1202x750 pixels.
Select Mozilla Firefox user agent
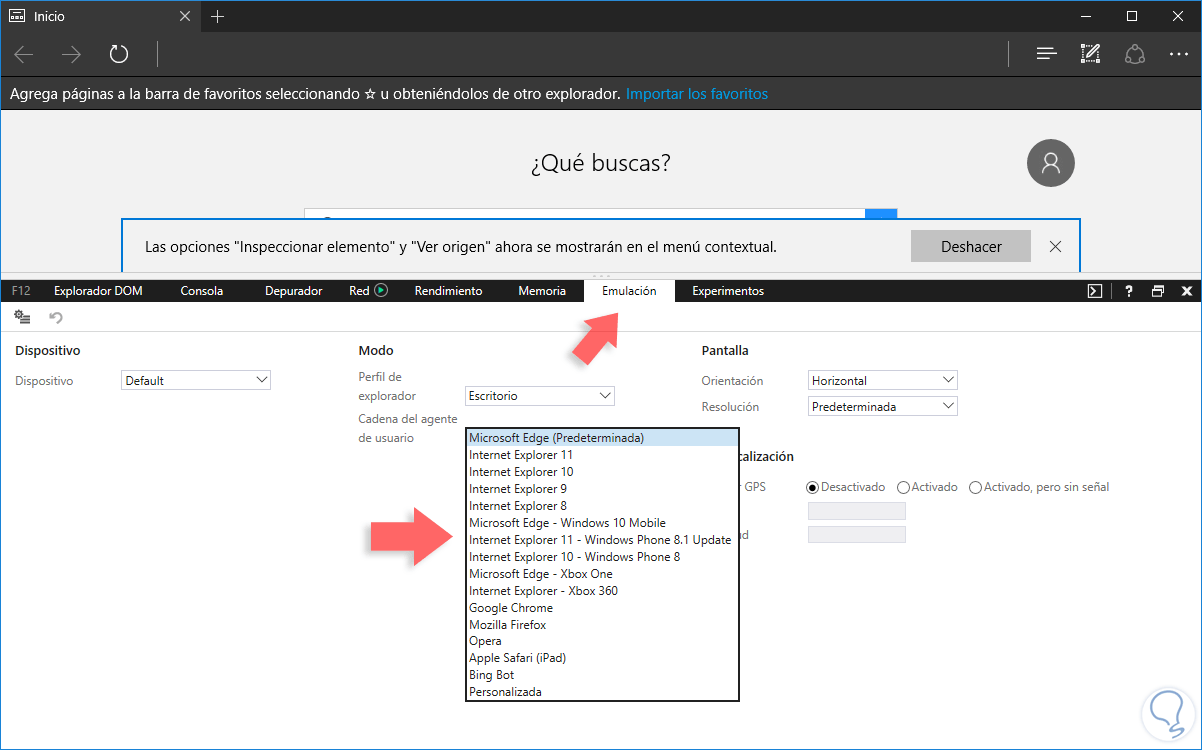pos(602,625)
